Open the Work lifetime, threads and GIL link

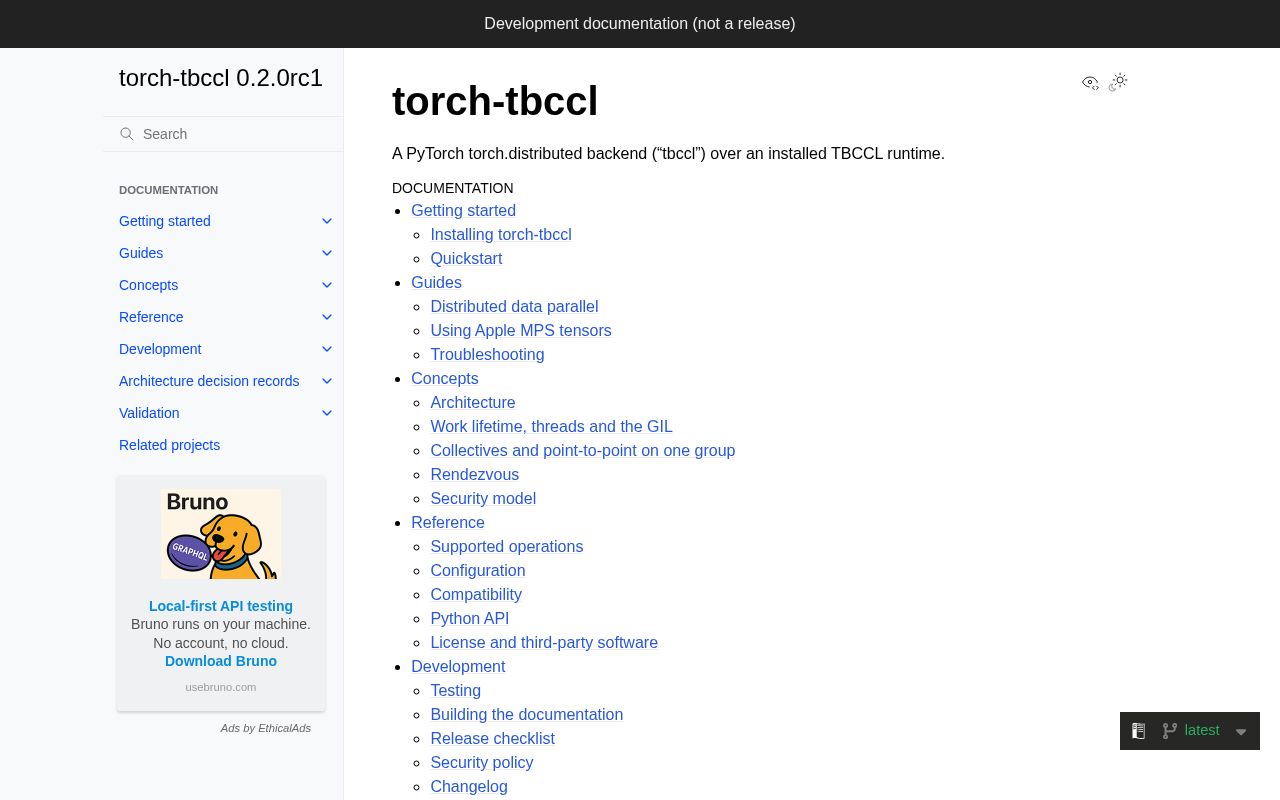tap(551, 426)
